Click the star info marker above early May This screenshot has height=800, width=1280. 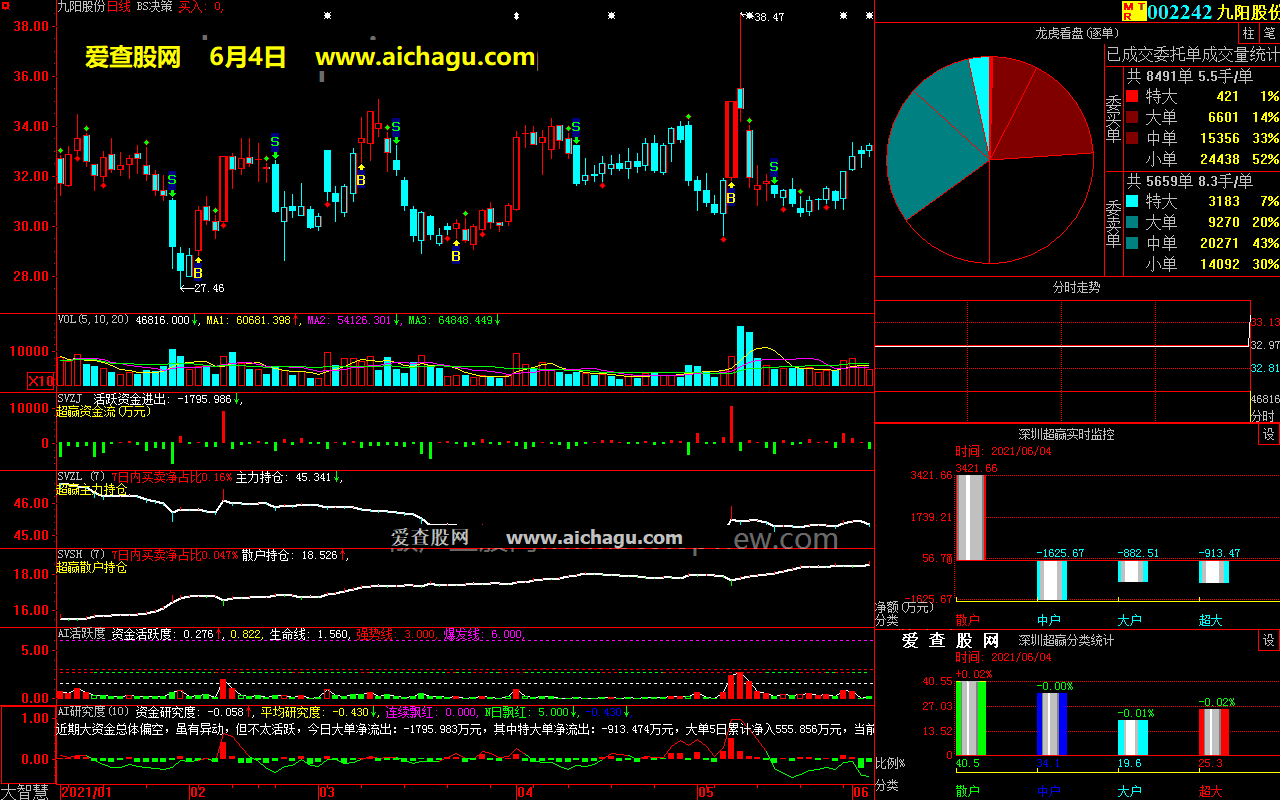tap(612, 15)
